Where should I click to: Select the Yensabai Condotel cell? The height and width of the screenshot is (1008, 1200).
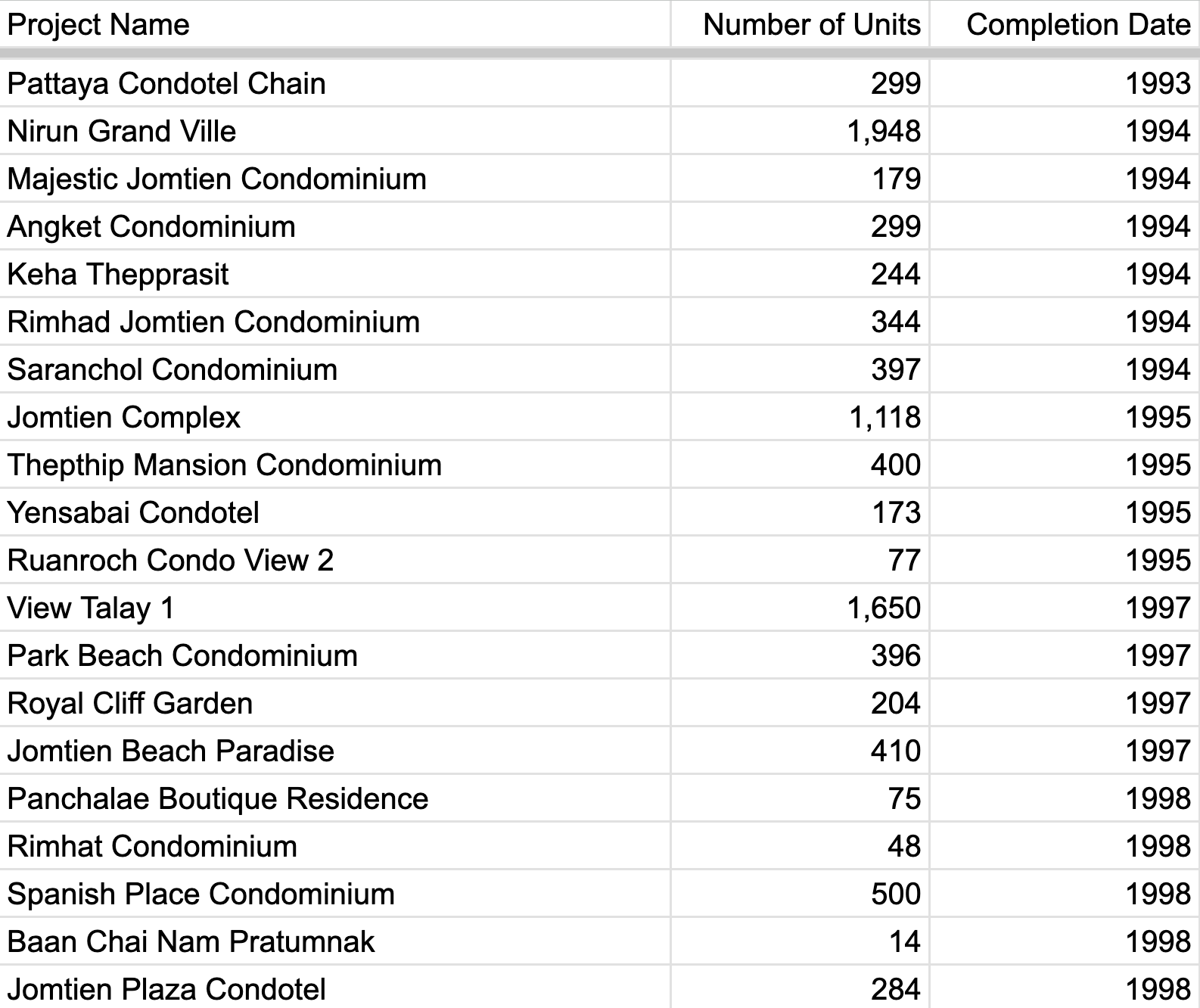coord(334,512)
